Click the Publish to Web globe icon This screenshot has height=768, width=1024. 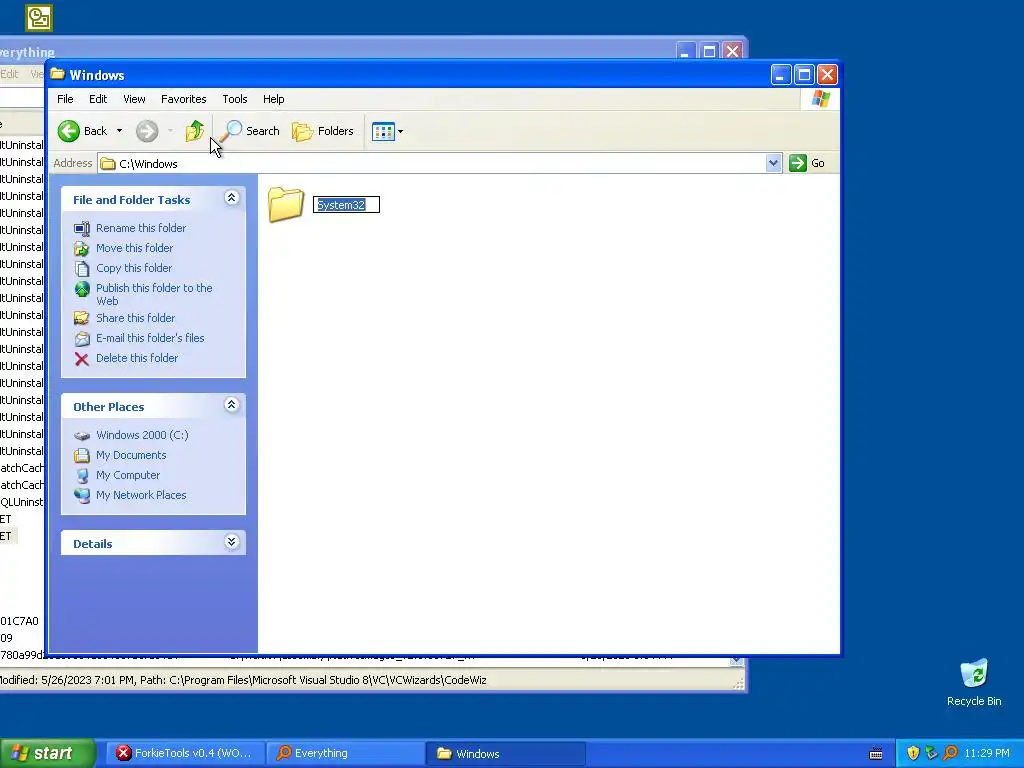pos(82,289)
